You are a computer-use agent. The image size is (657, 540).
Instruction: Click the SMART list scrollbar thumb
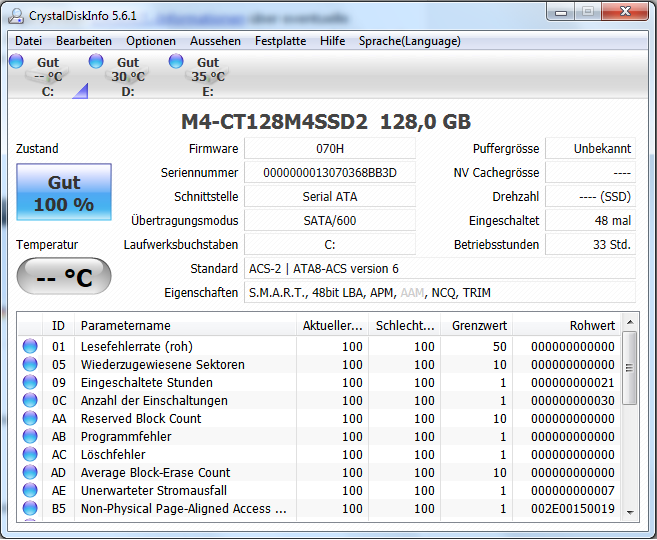pos(629,368)
